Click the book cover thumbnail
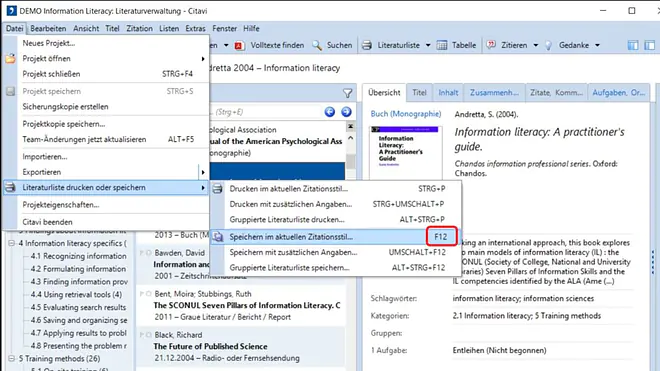 [x=406, y=152]
